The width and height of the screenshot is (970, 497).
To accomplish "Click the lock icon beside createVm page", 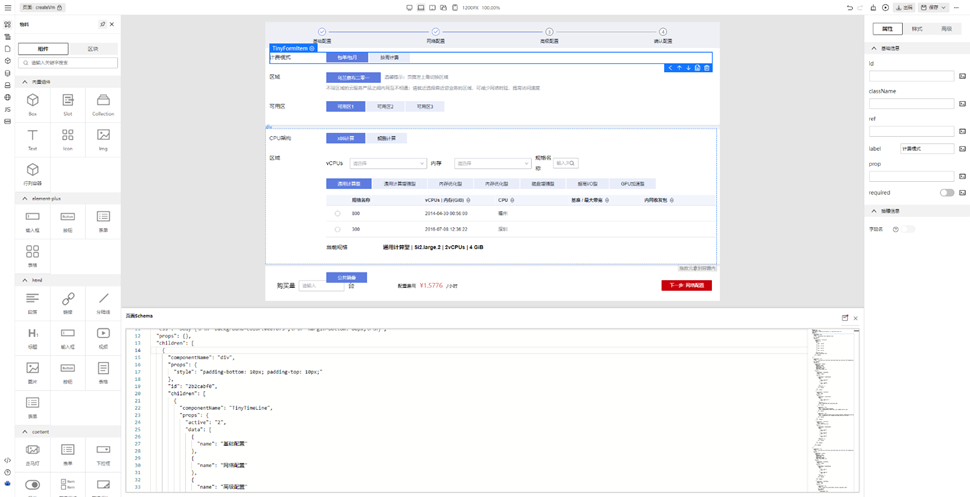I will pos(61,7).
